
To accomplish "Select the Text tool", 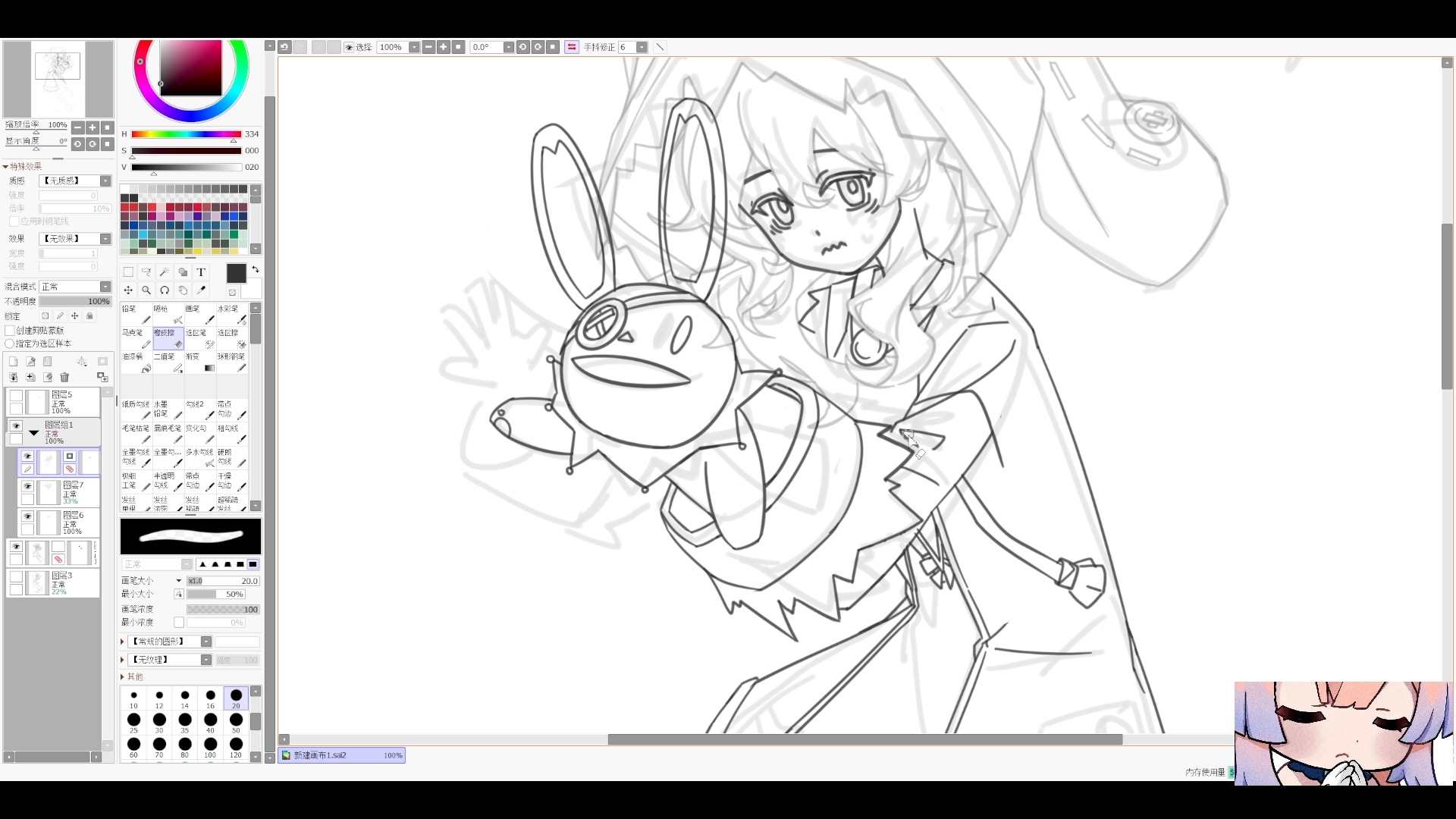I will coord(201,272).
